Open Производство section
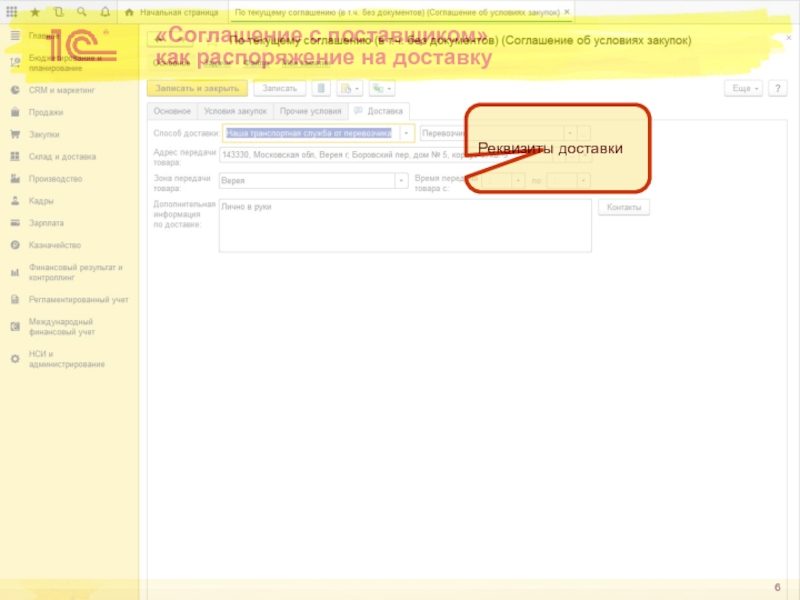 (x=55, y=179)
